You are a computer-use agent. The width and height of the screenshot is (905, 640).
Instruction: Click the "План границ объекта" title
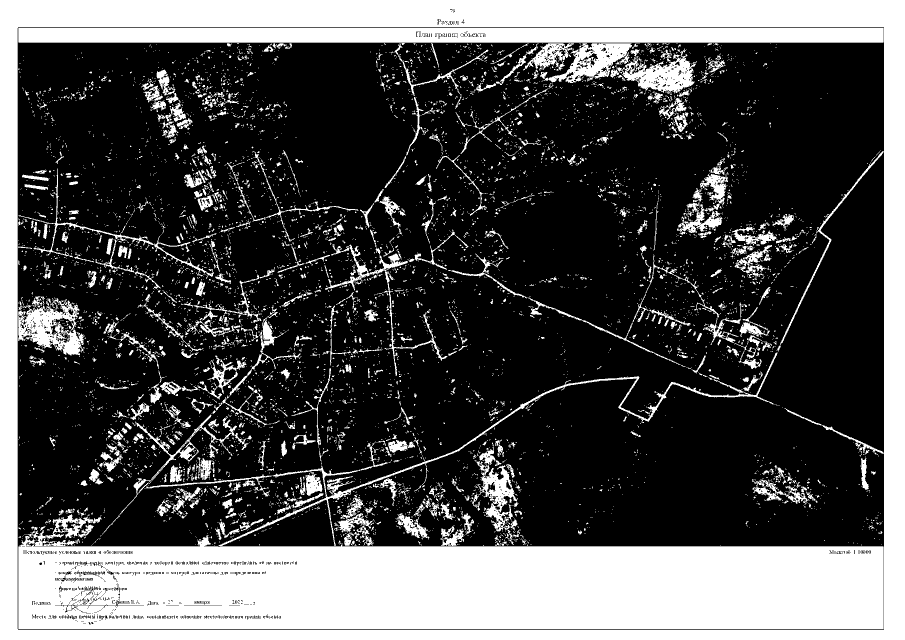tap(452, 34)
